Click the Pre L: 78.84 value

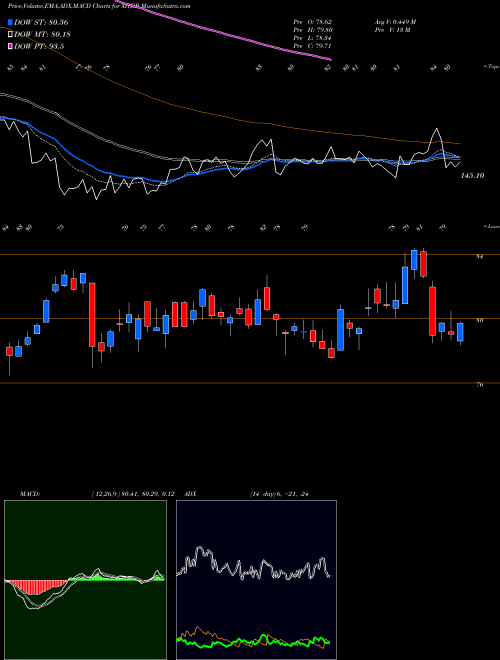click(312, 38)
